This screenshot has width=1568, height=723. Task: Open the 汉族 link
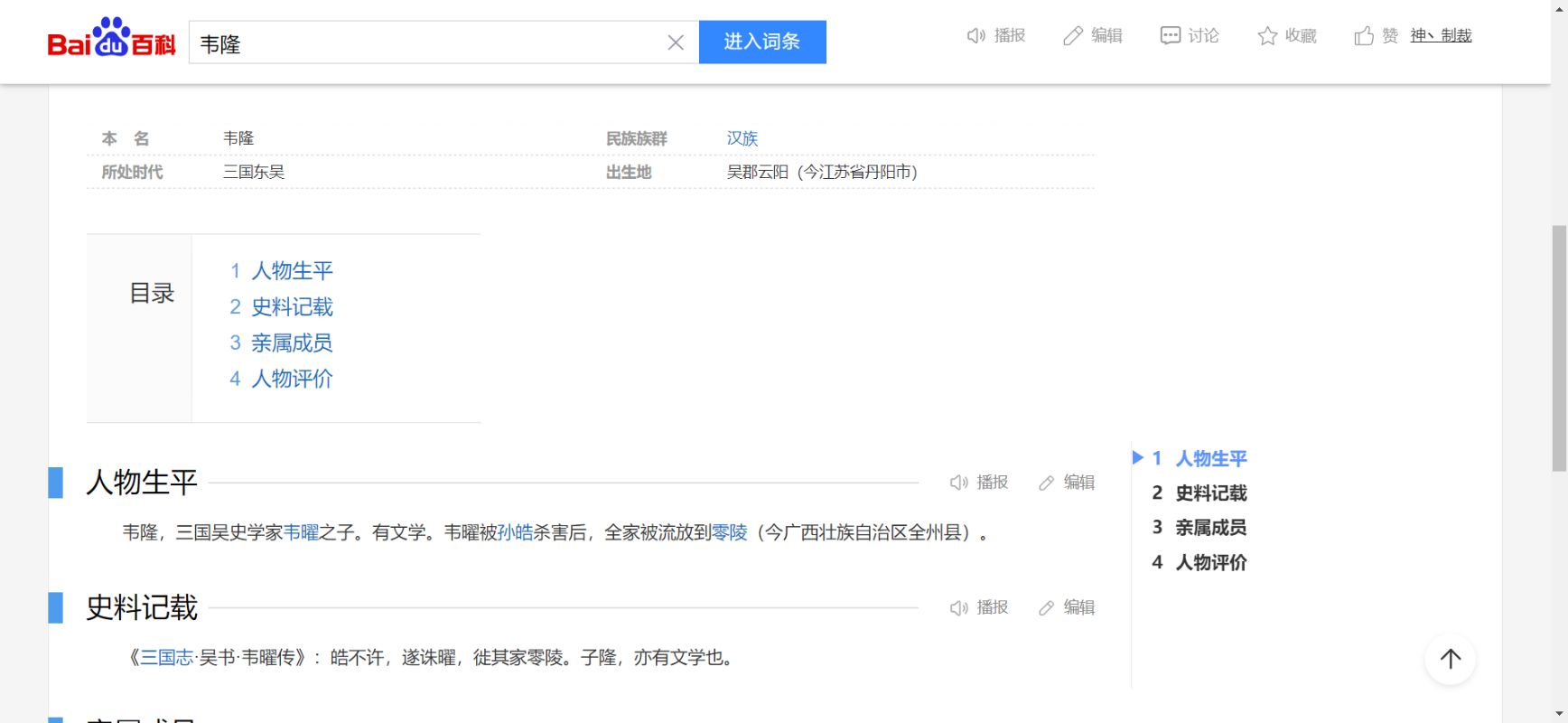point(742,138)
